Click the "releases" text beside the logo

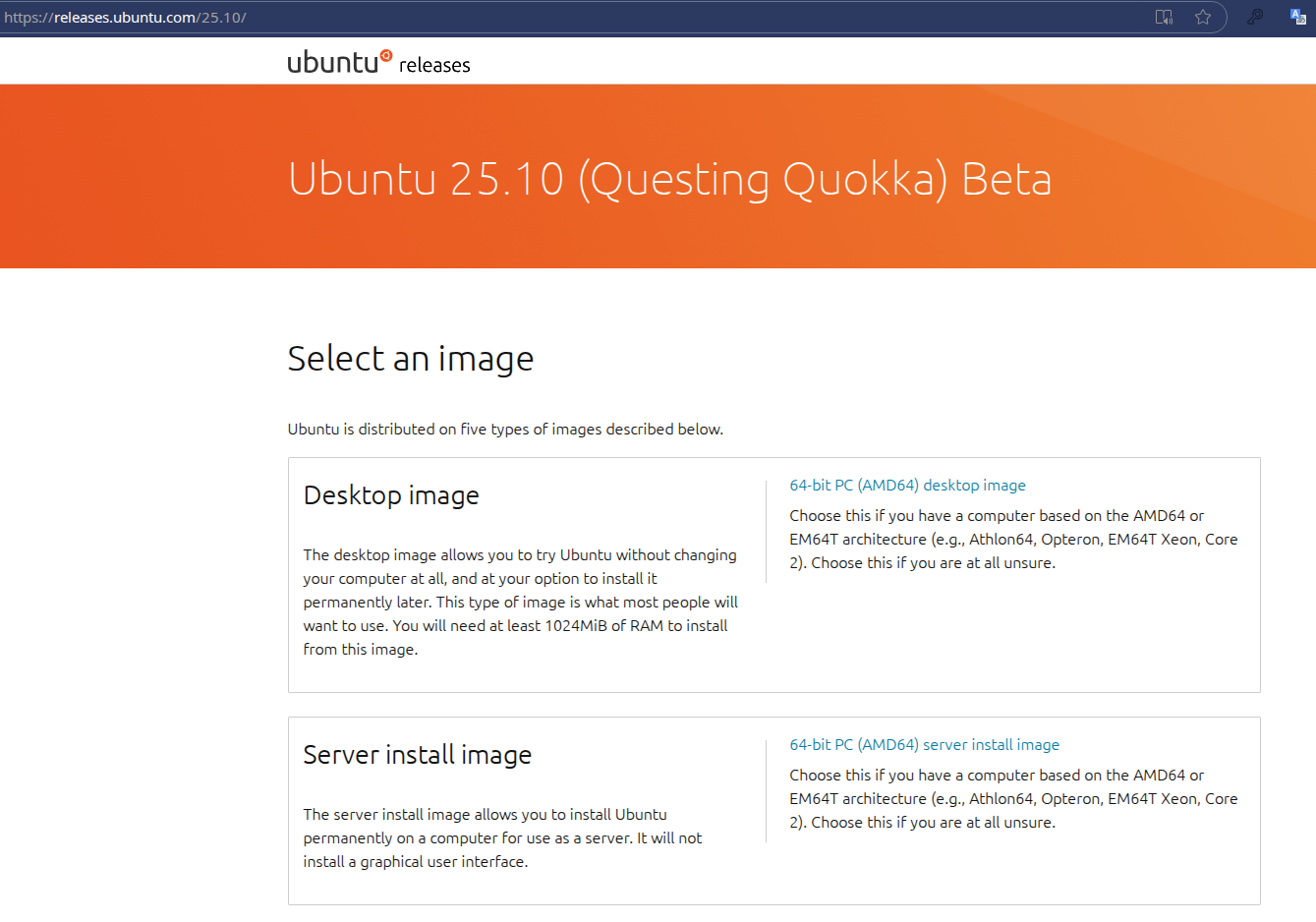pyautogui.click(x=434, y=66)
